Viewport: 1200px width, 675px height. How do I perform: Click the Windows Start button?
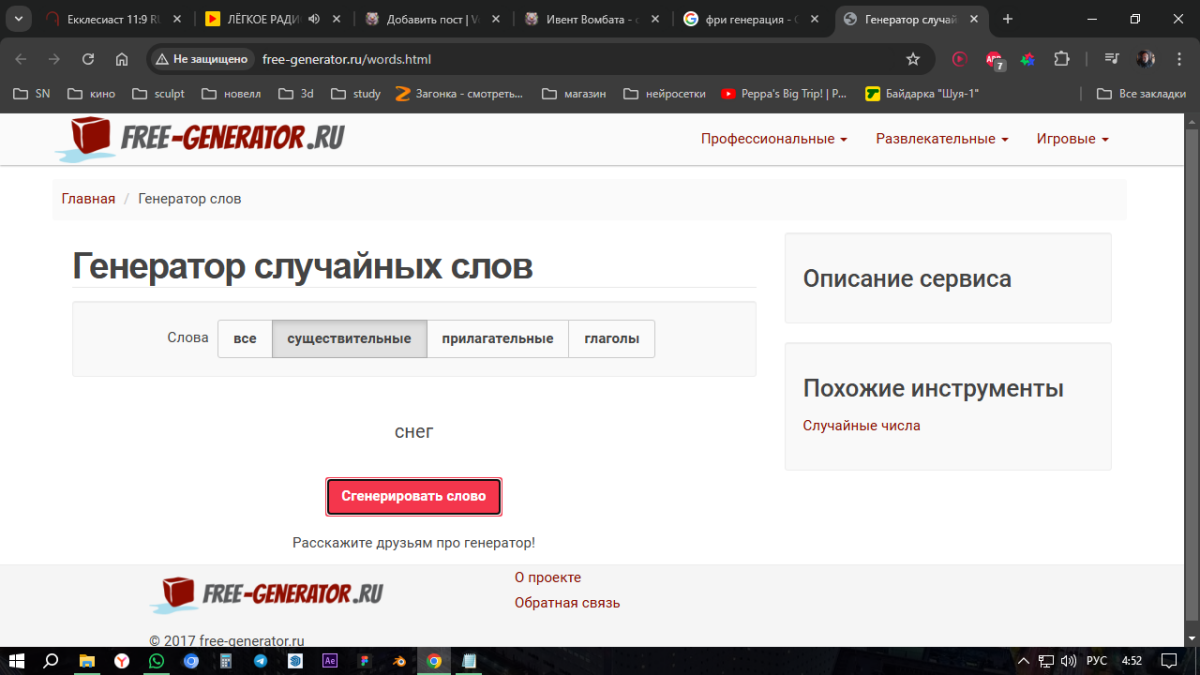tap(17, 661)
